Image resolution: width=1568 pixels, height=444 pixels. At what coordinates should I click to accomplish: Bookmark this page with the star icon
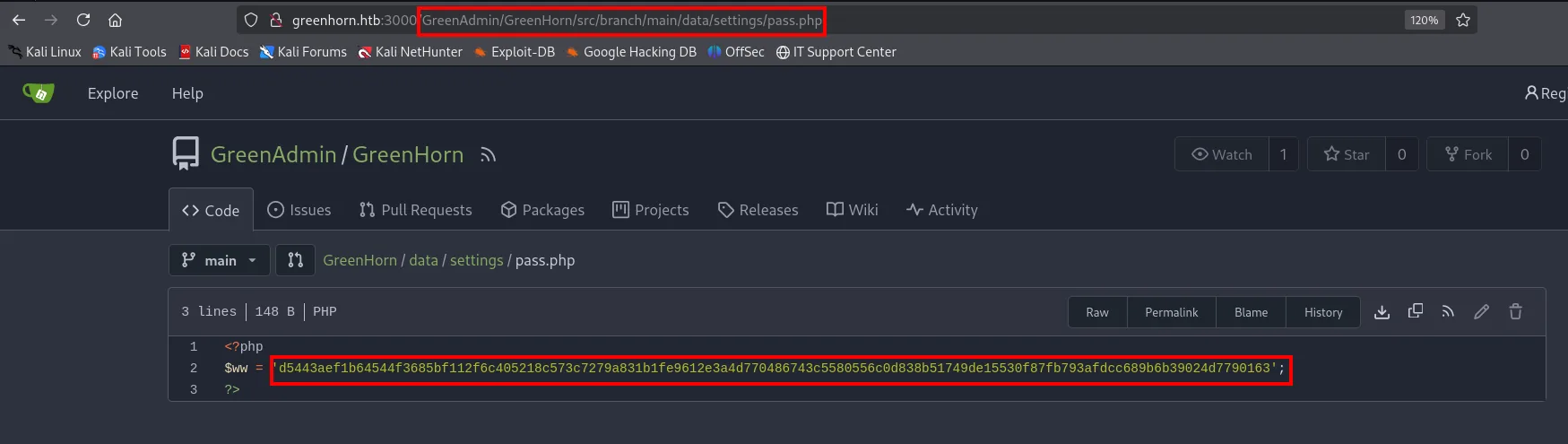click(1463, 20)
